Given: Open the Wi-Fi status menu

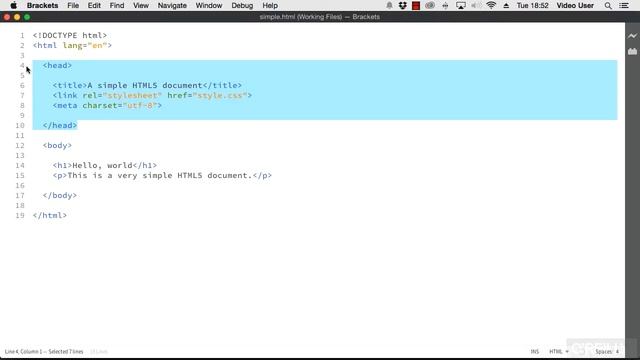Looking at the screenshot, I should click(x=491, y=5).
